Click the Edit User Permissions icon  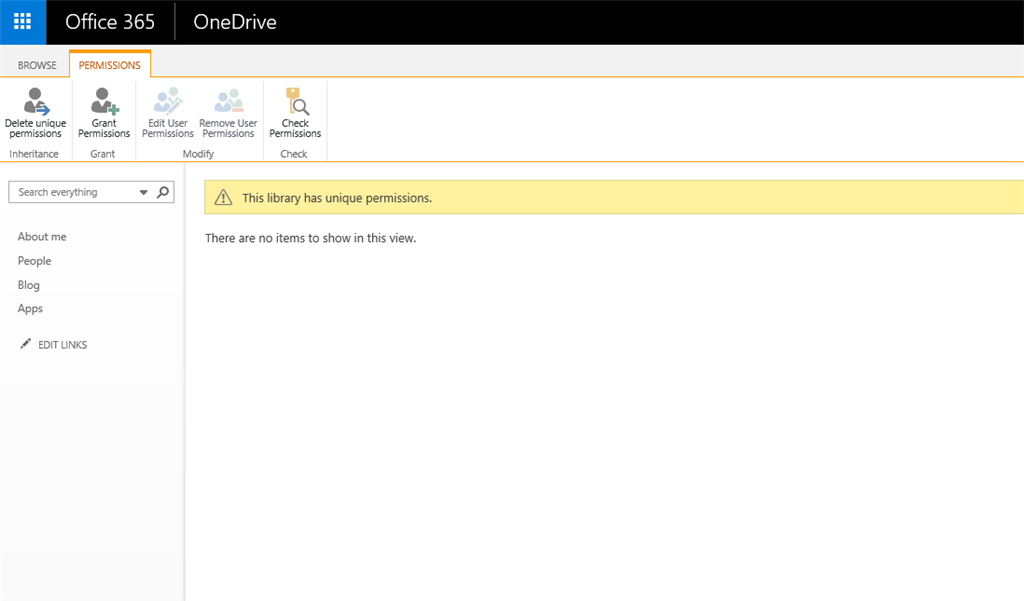pos(168,101)
